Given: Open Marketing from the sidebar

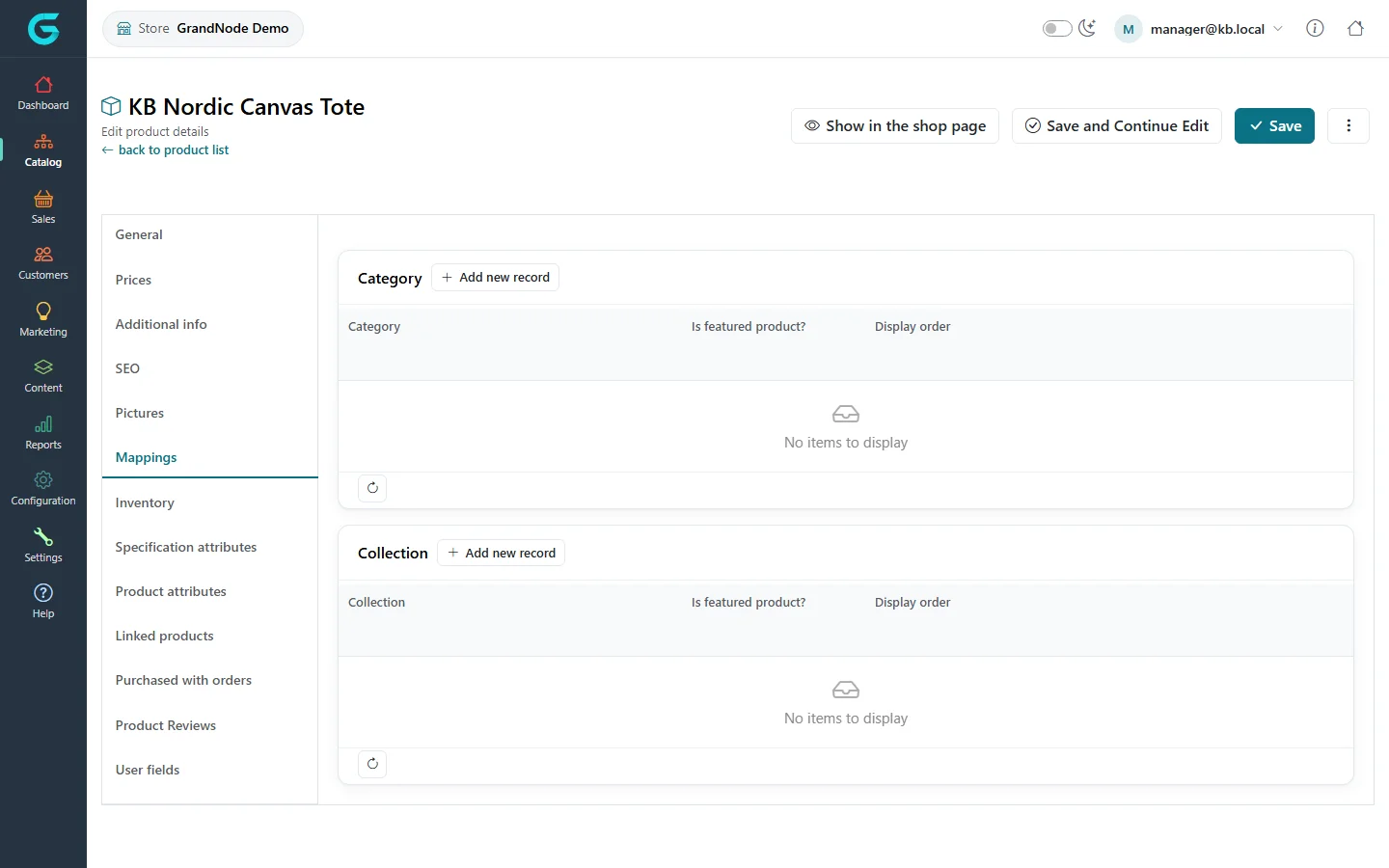Looking at the screenshot, I should [43, 320].
